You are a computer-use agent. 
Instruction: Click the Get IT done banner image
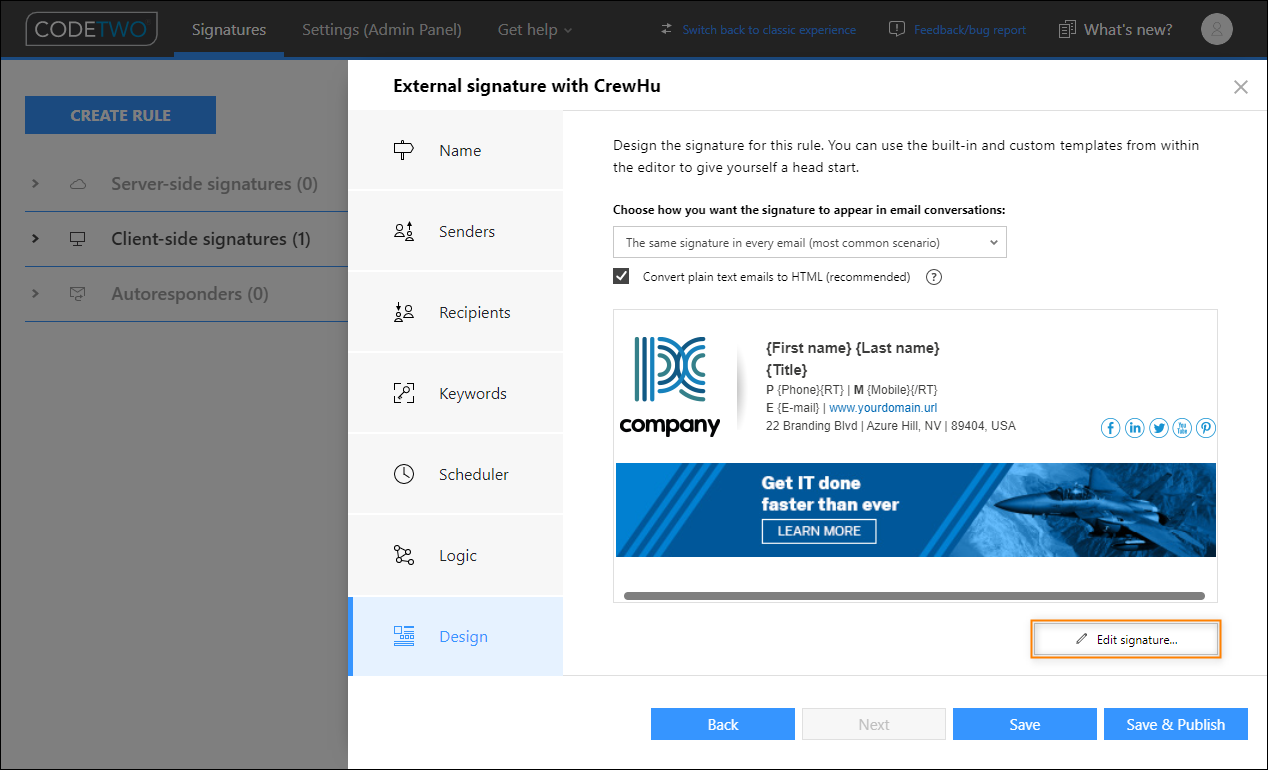916,510
